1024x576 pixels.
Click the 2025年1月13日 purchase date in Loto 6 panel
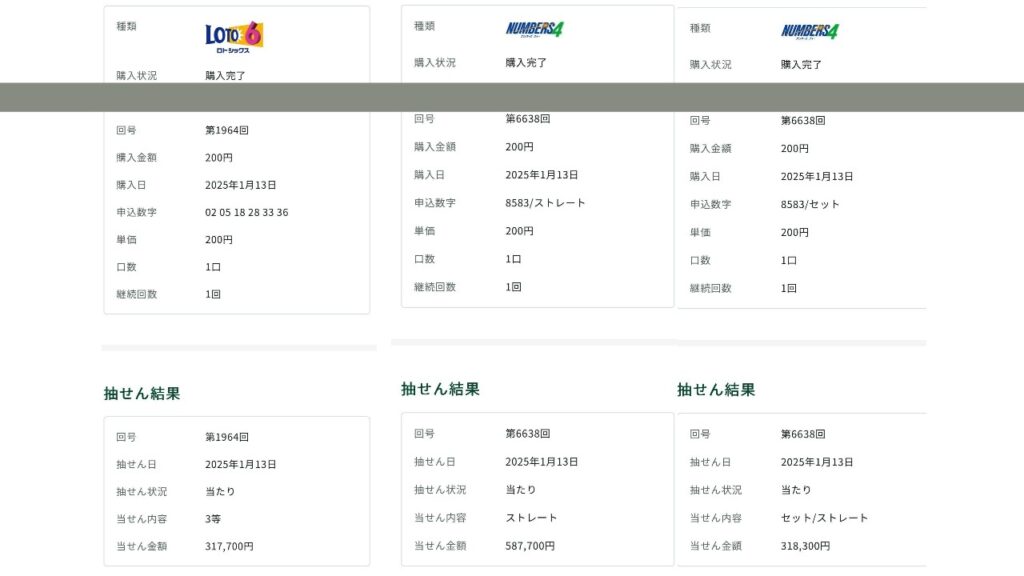(240, 185)
